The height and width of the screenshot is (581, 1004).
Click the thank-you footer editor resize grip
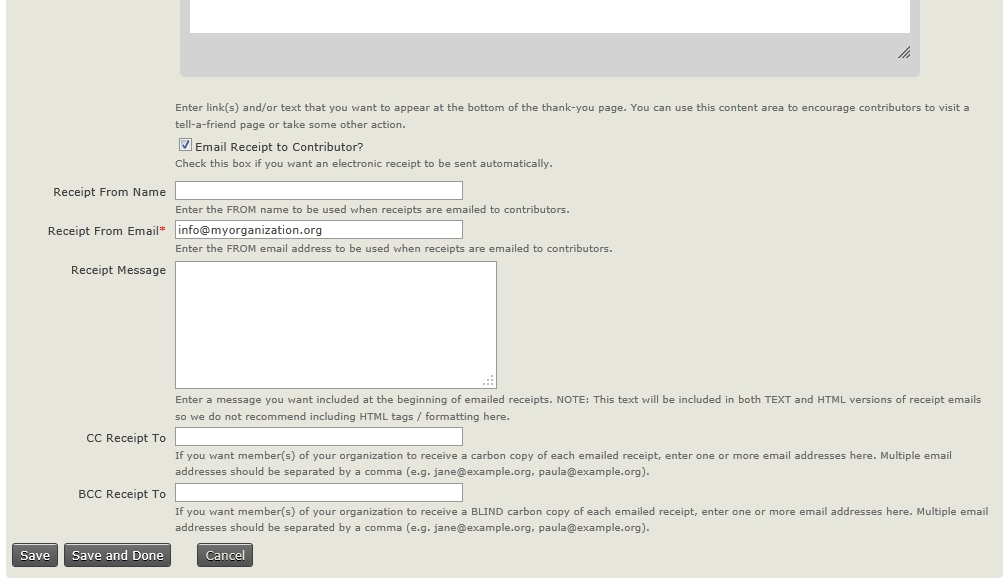[x=903, y=53]
